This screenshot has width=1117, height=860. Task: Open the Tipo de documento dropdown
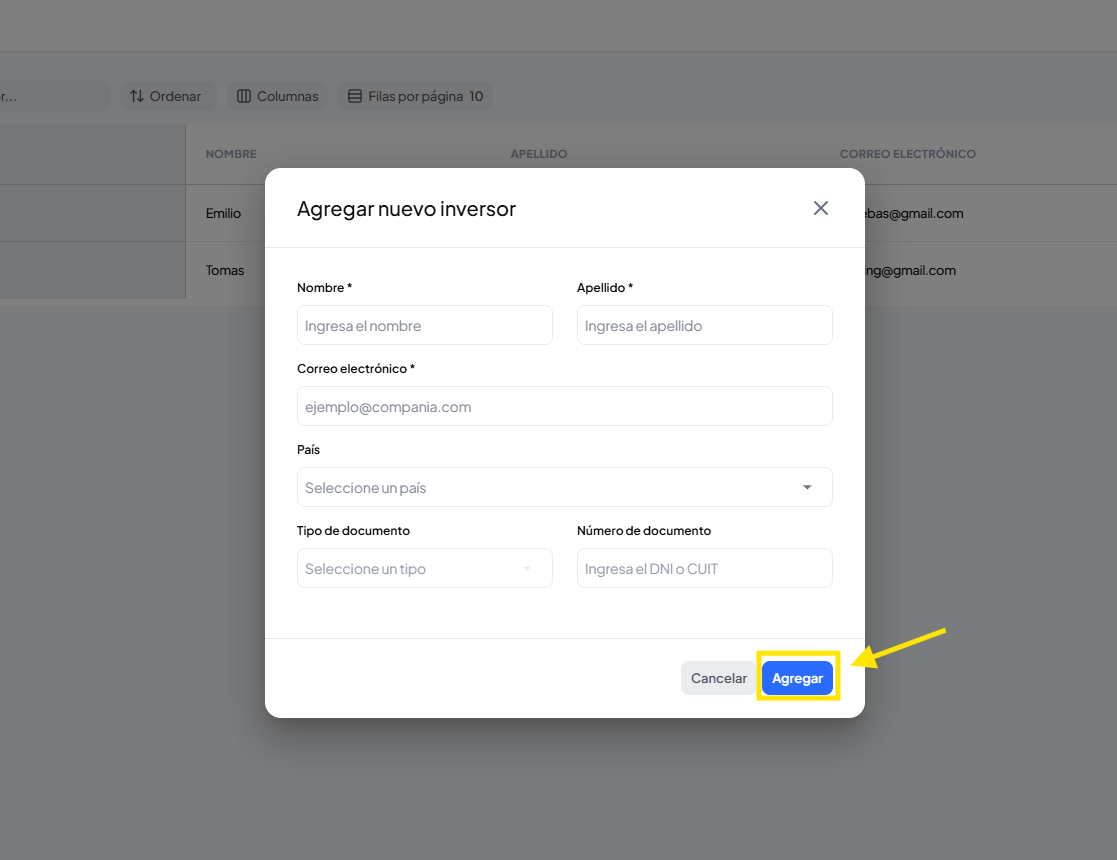coord(424,568)
